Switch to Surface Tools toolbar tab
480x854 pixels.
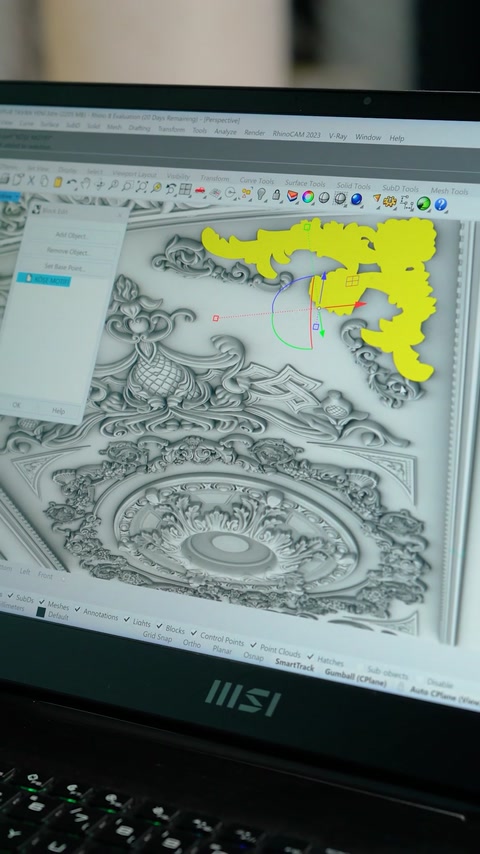(x=305, y=183)
